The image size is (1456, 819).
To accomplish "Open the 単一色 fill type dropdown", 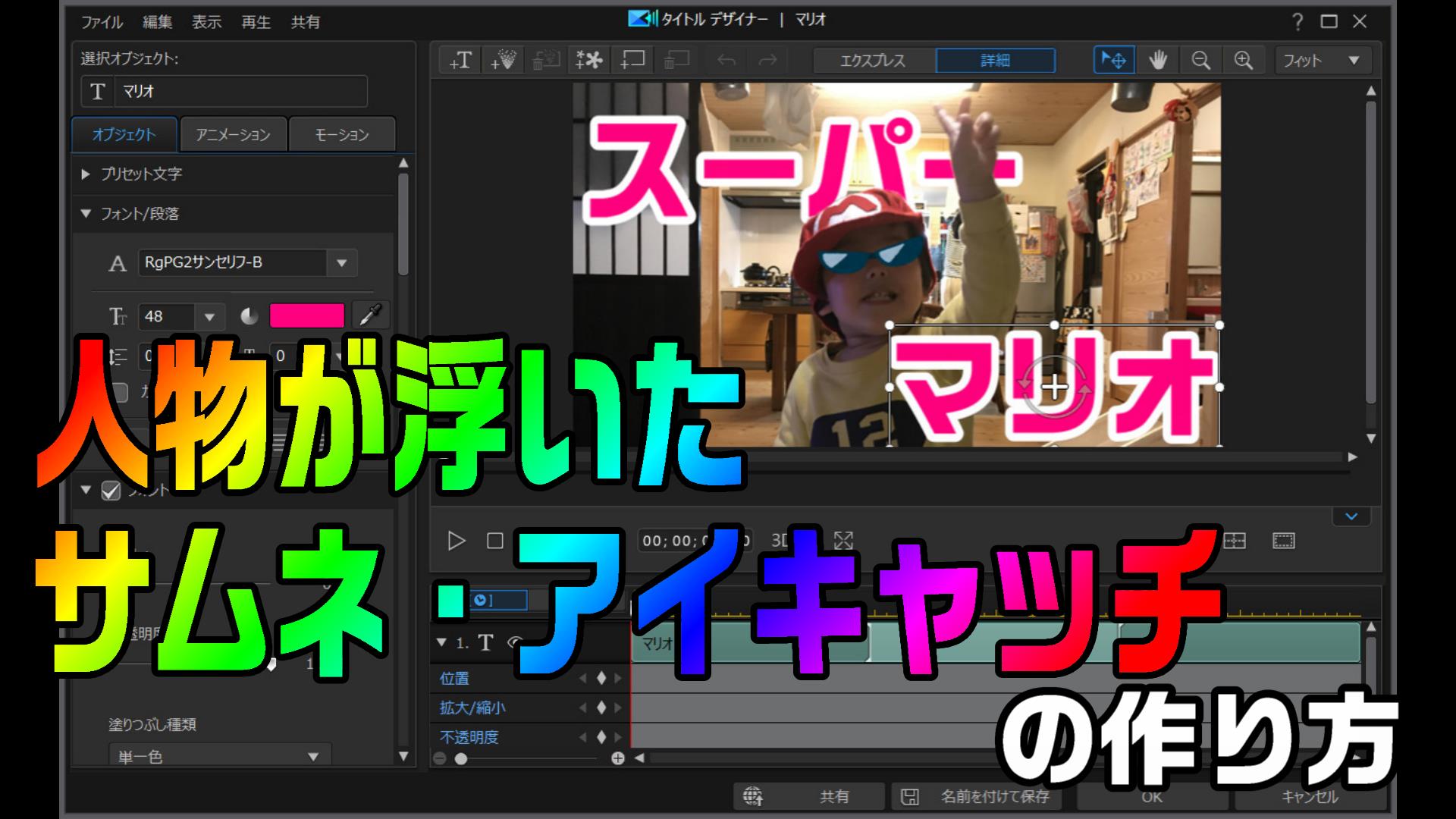I will tap(220, 756).
